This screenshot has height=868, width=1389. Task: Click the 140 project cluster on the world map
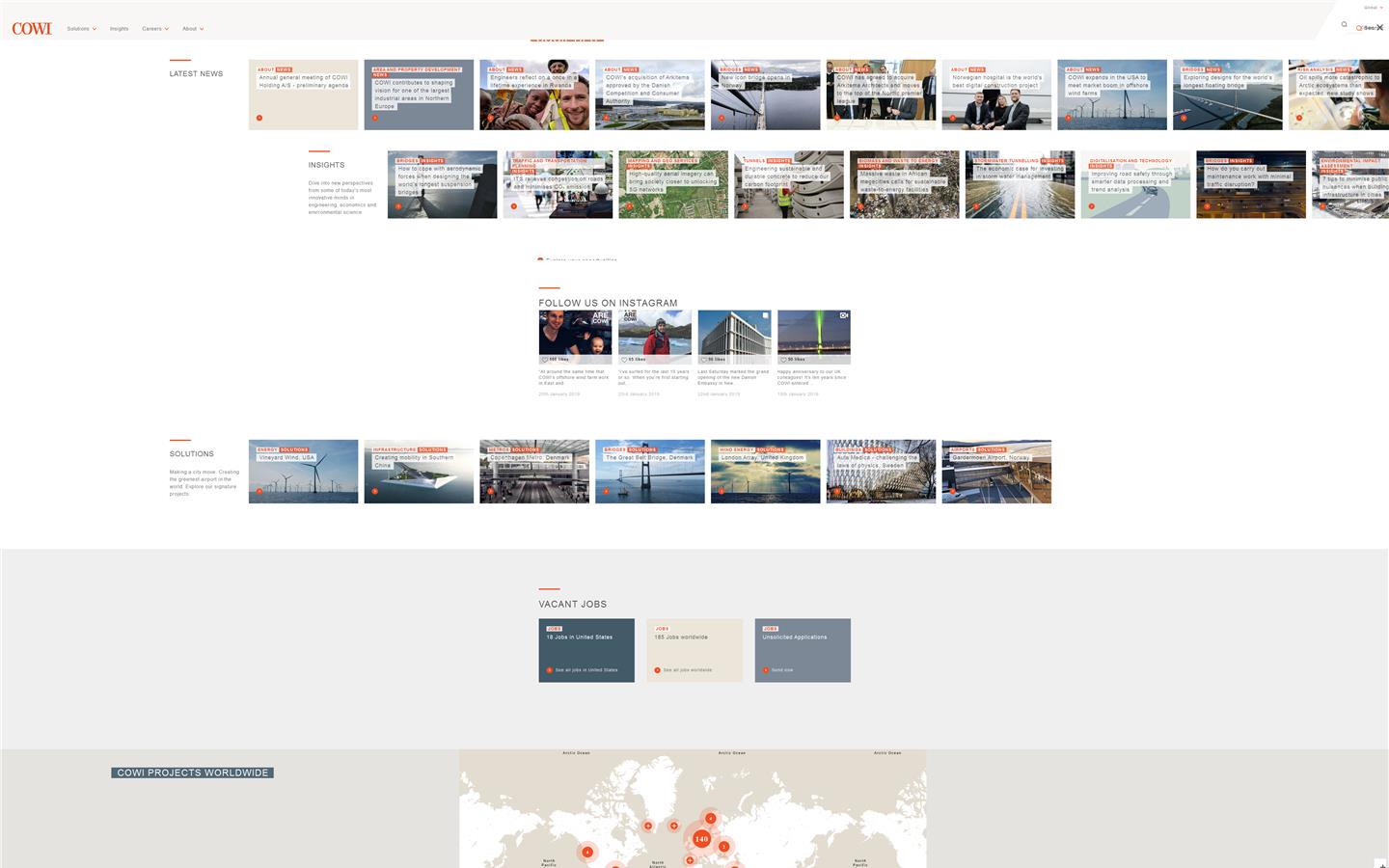pos(700,838)
